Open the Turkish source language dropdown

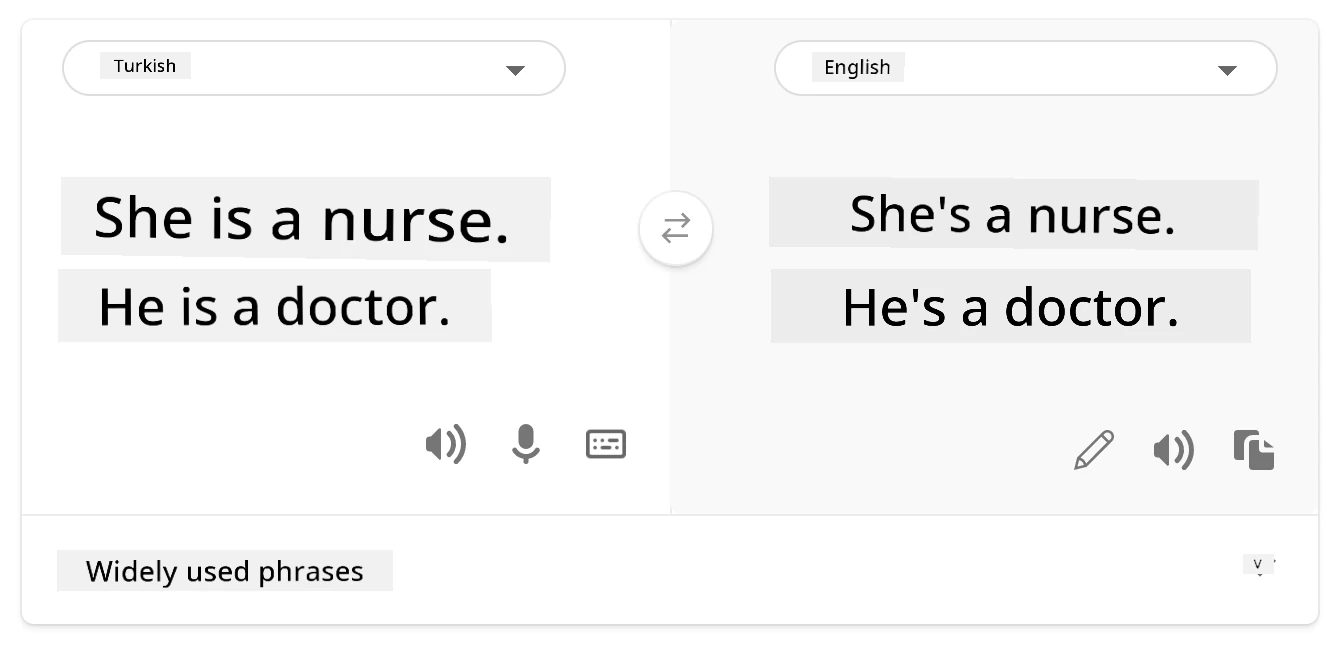point(314,68)
